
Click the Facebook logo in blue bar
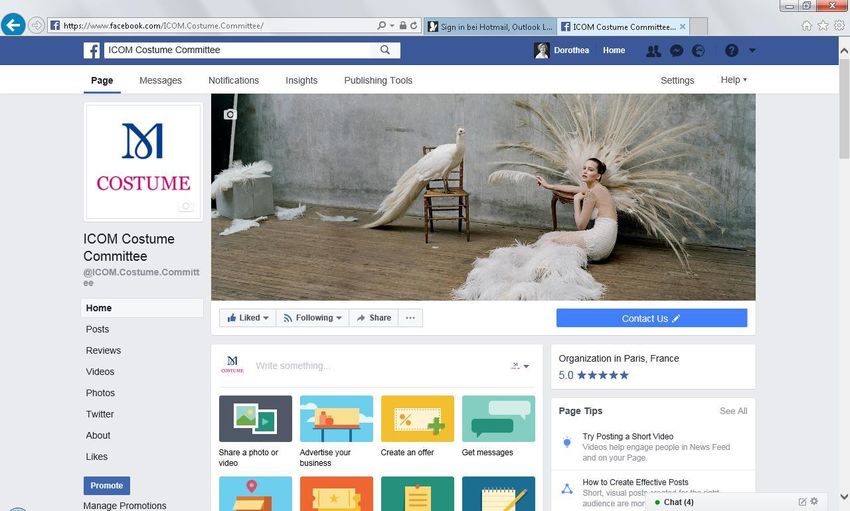tap(92, 50)
